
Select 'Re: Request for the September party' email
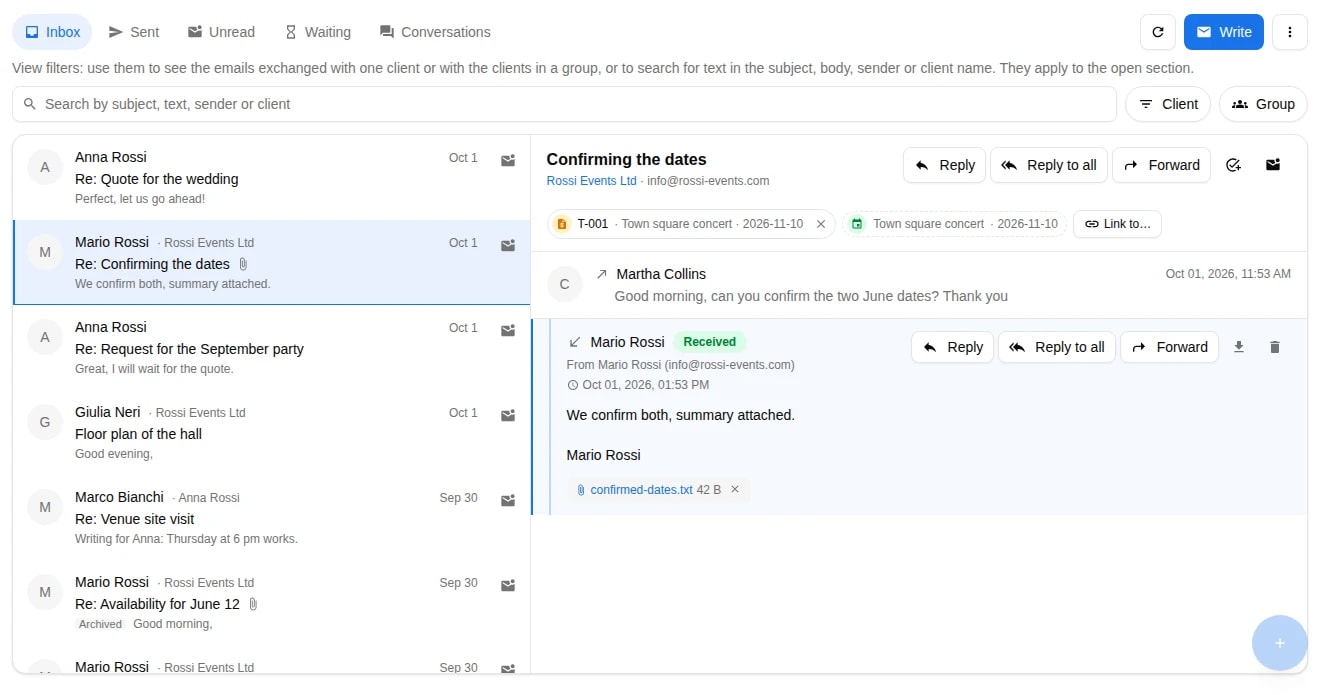(271, 348)
